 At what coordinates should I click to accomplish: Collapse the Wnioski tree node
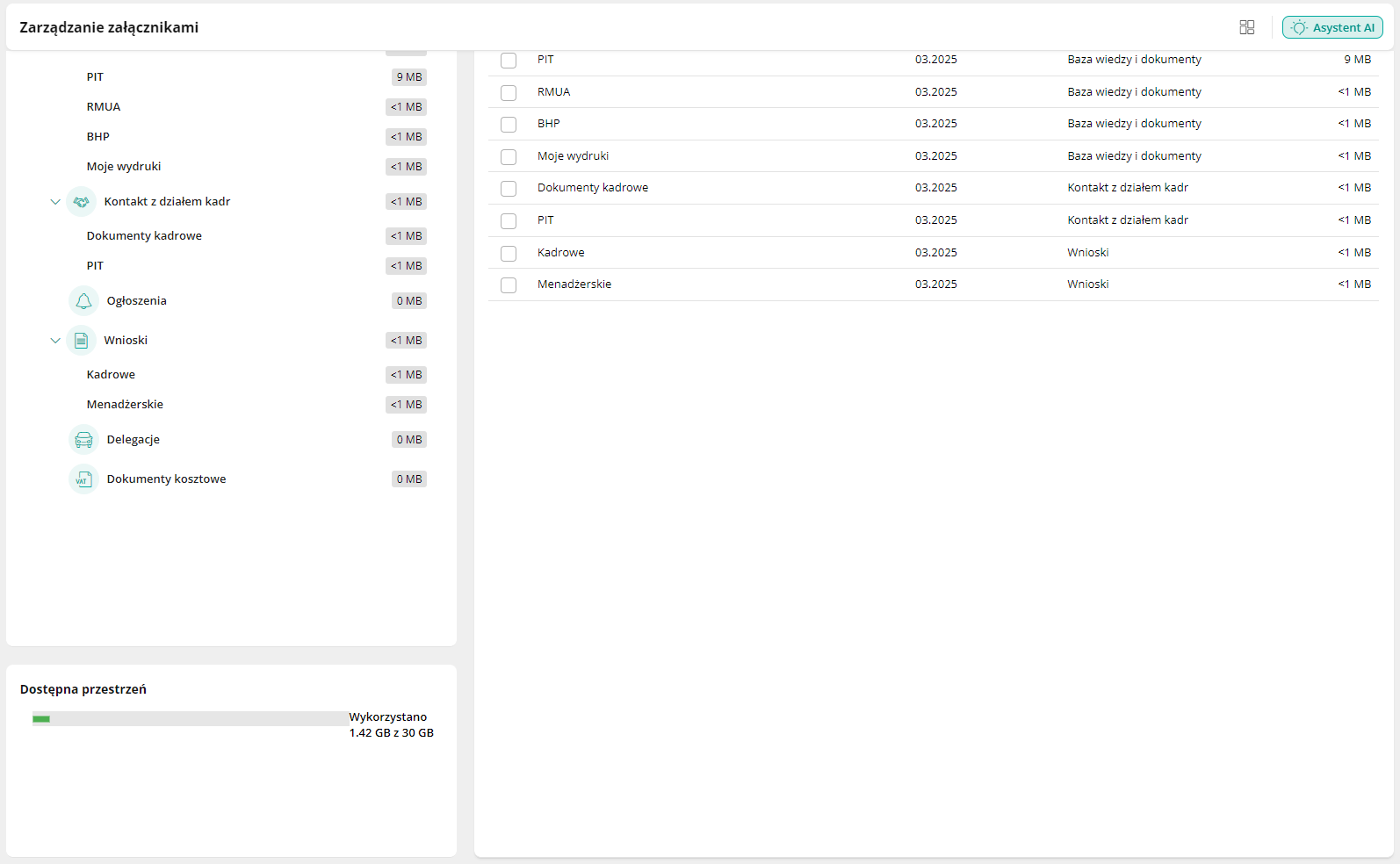coord(55,341)
